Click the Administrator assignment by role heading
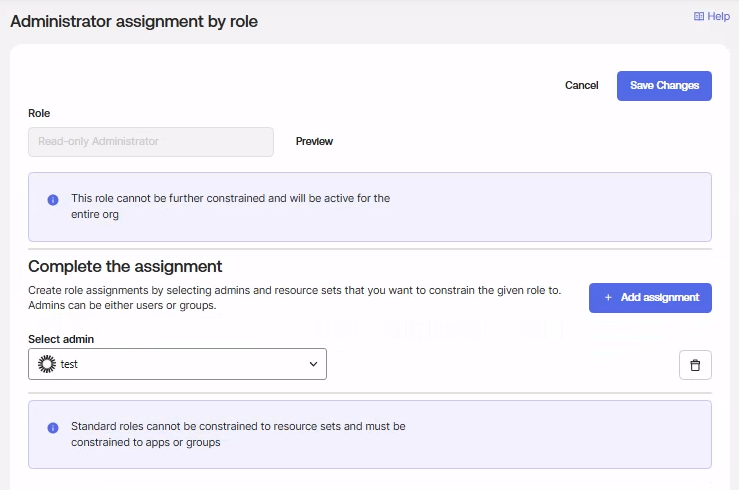The width and height of the screenshot is (739, 490). tap(134, 21)
